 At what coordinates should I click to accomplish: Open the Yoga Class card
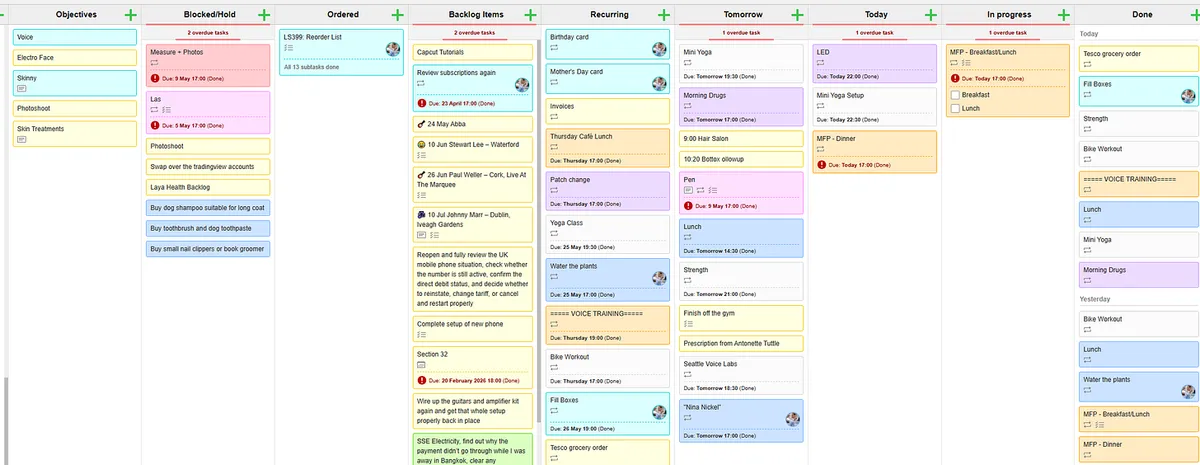608,234
